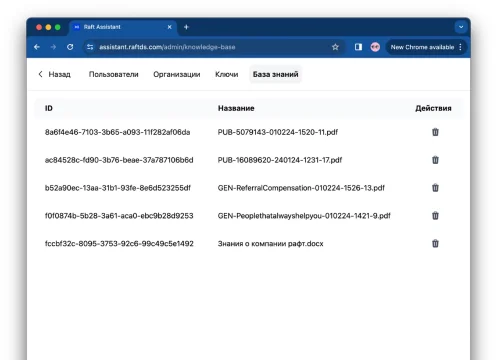
Task: Select the Raft Assistant browser tab
Action: [122, 27]
